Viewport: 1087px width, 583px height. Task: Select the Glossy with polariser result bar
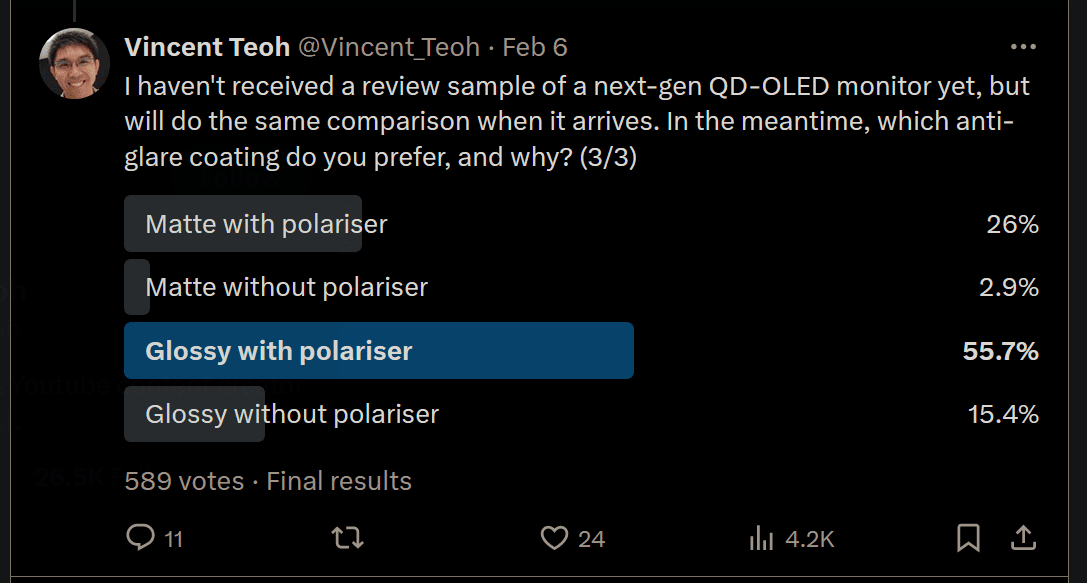(x=379, y=351)
